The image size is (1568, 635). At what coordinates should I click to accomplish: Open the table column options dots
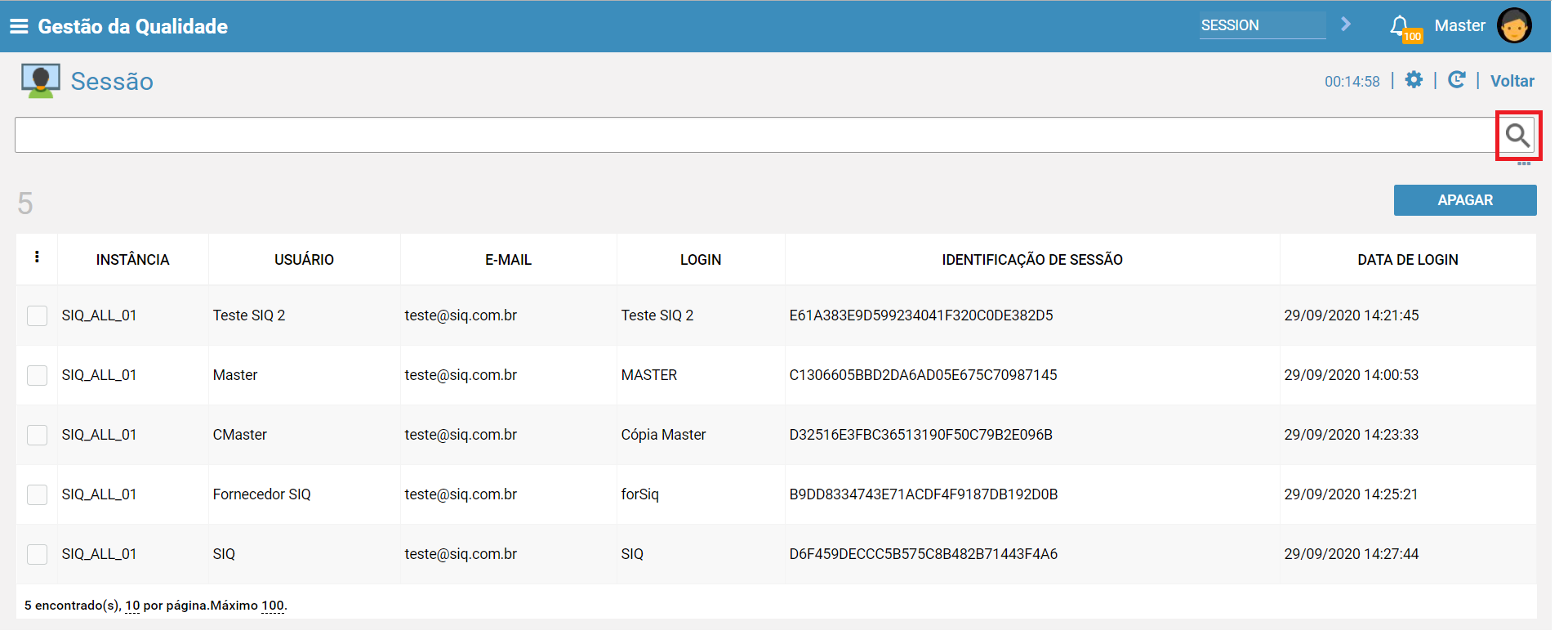37,257
